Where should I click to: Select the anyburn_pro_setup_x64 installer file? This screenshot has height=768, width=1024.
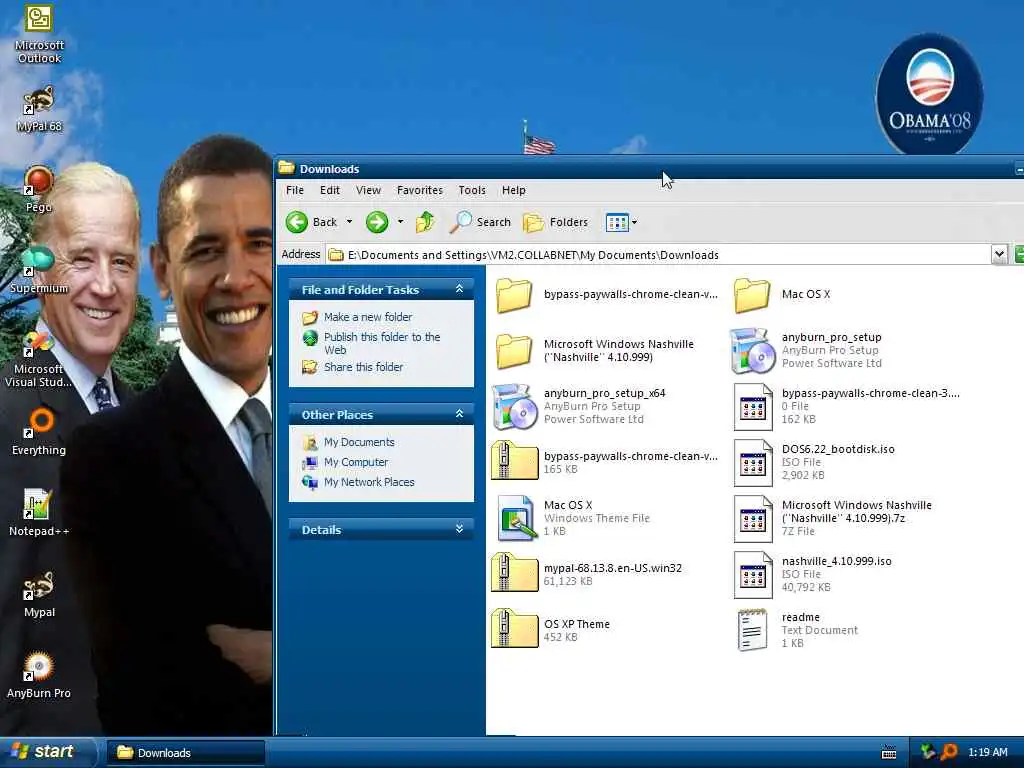[x=580, y=406]
